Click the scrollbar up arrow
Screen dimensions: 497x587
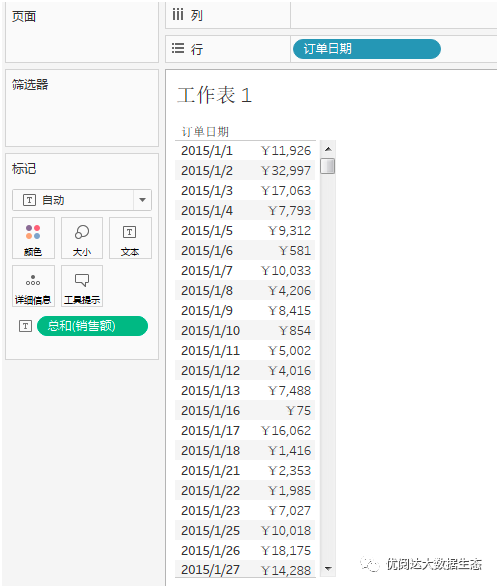(x=328, y=149)
